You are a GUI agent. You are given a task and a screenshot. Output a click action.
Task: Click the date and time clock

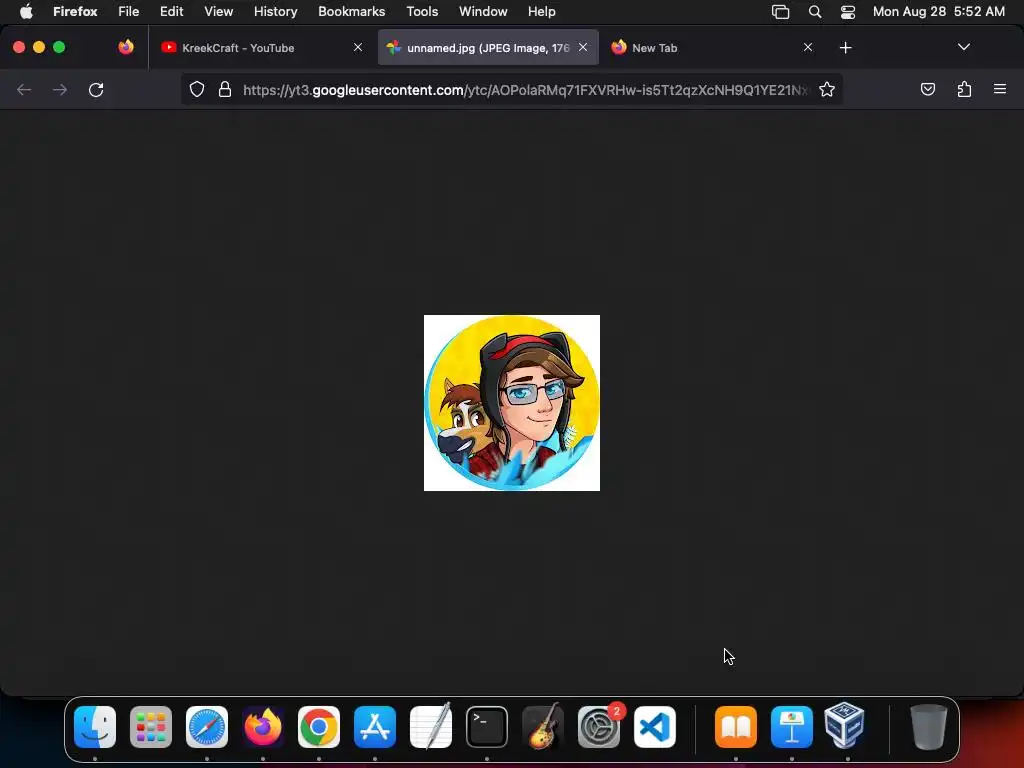click(x=938, y=12)
